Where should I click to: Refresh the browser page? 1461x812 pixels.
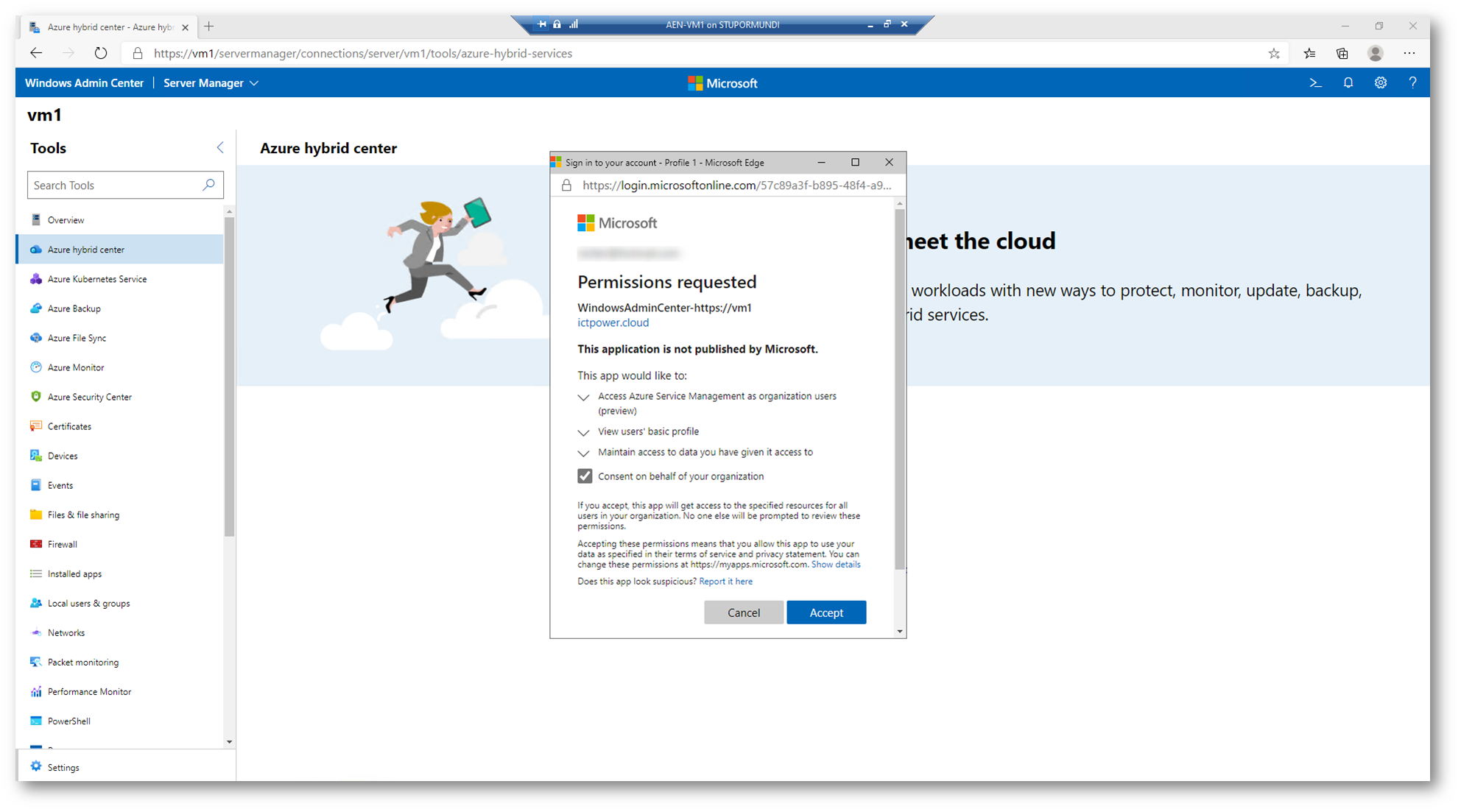tap(101, 53)
